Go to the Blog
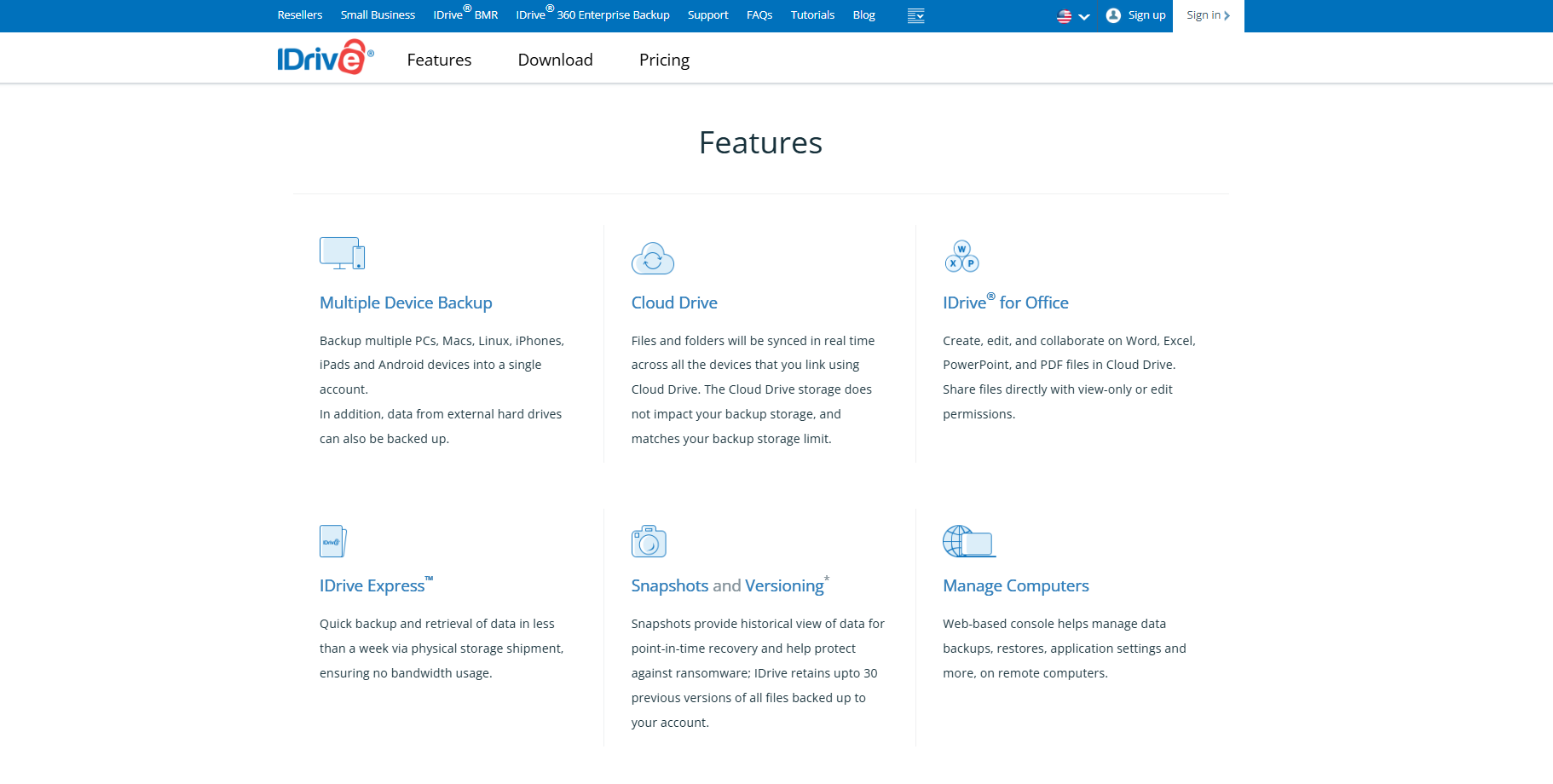Viewport: 1553px width, 784px height. [863, 15]
